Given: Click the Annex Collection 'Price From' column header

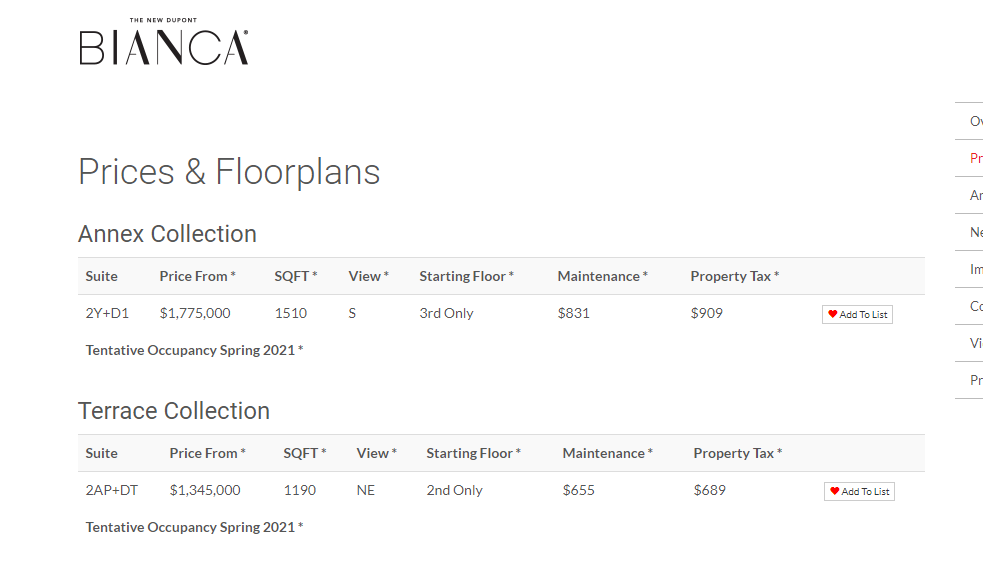Looking at the screenshot, I should tap(197, 276).
